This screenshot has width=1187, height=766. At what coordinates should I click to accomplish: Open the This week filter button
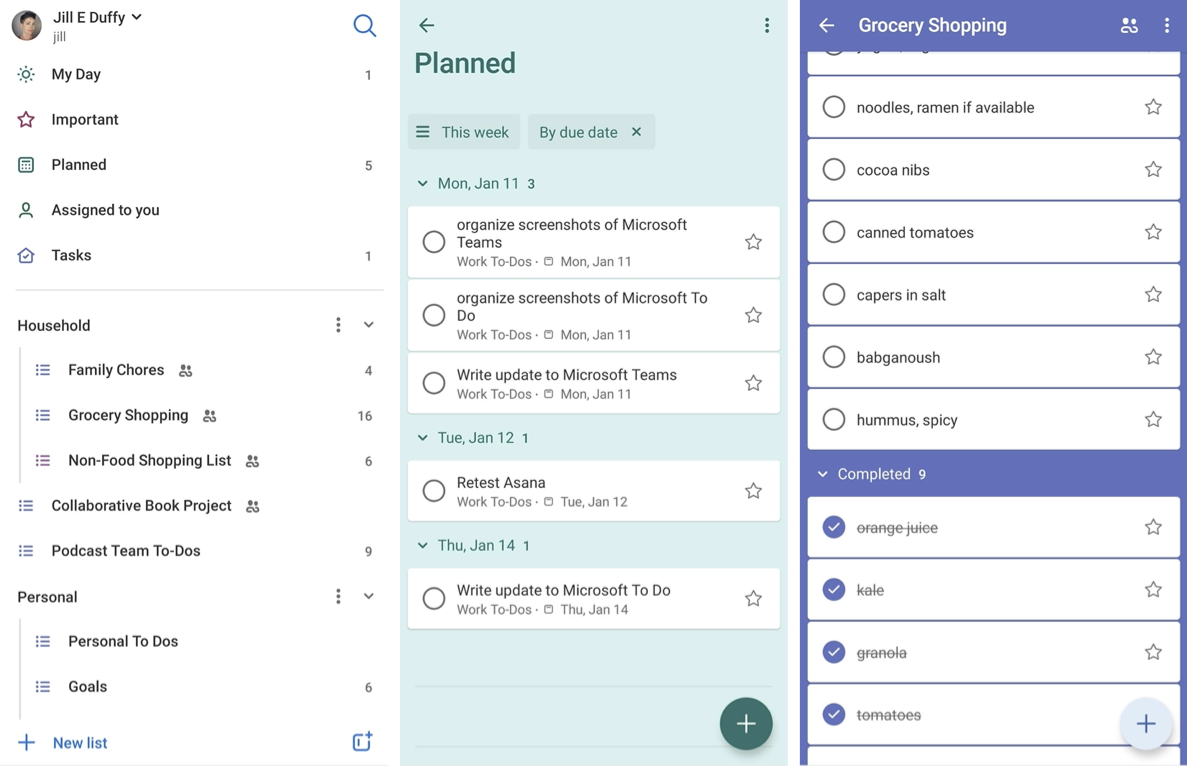pos(463,132)
